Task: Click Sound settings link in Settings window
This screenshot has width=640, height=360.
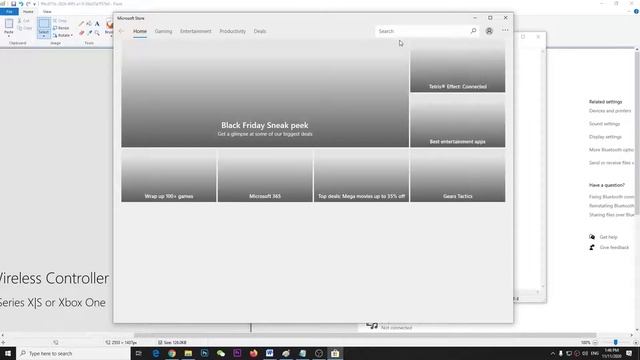Action: click(x=604, y=124)
